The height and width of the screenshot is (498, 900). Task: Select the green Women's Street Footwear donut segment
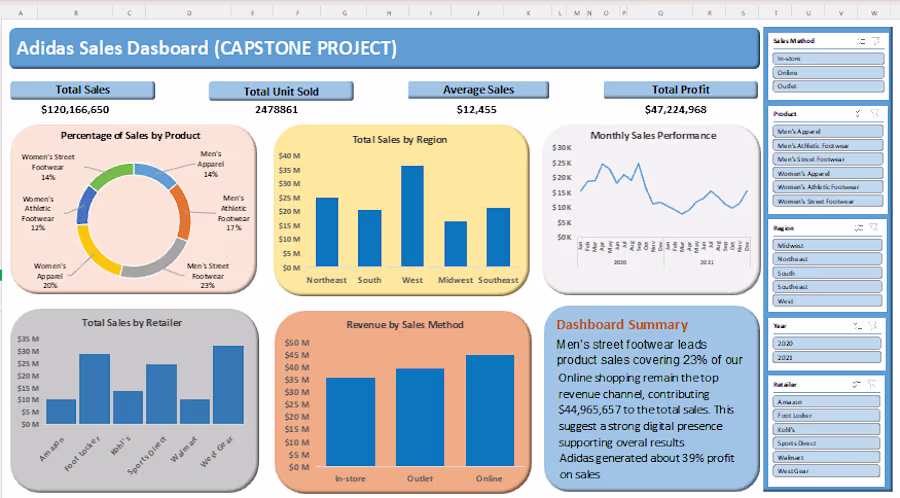(110, 175)
